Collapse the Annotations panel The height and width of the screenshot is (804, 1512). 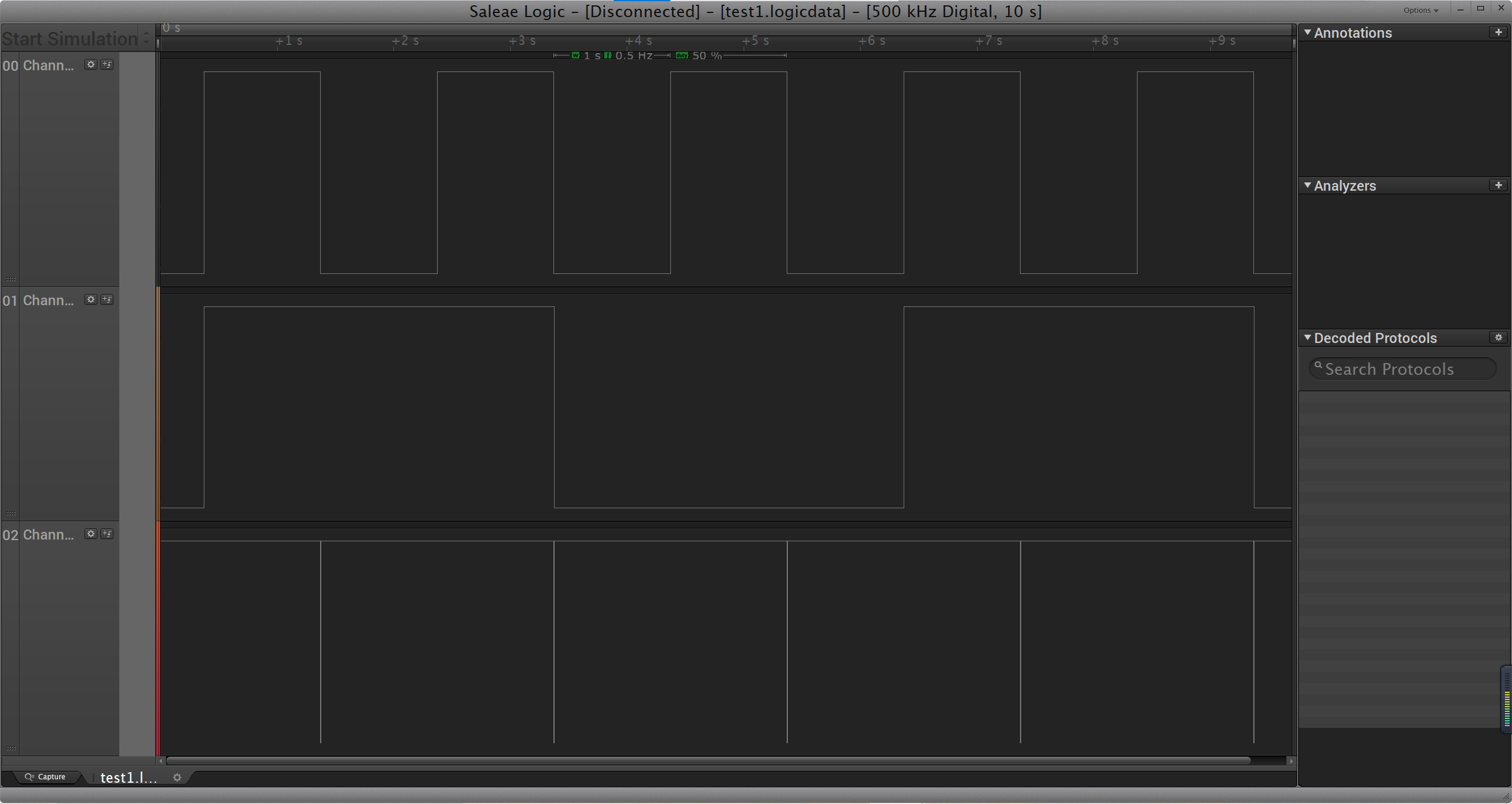[1308, 32]
